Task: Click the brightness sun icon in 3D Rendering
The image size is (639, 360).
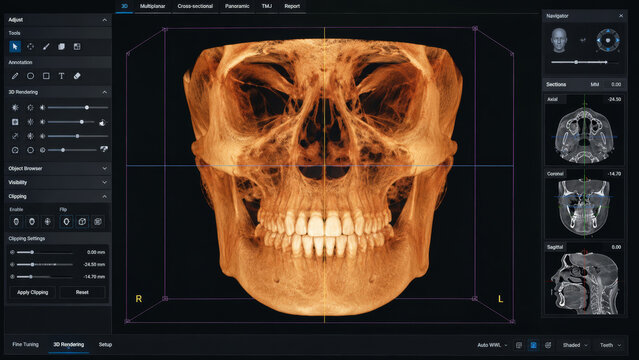Action: point(15,108)
